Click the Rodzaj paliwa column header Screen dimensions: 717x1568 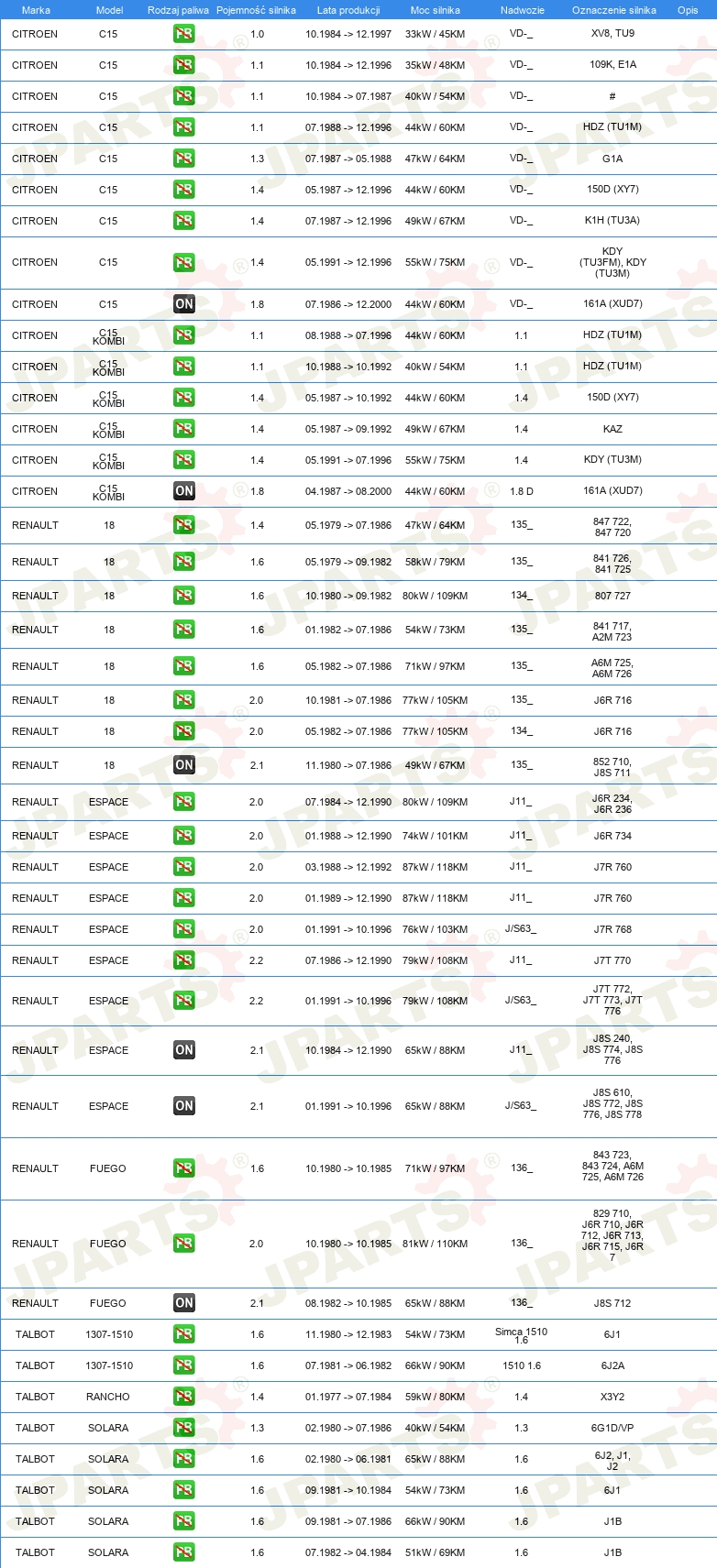[178, 10]
